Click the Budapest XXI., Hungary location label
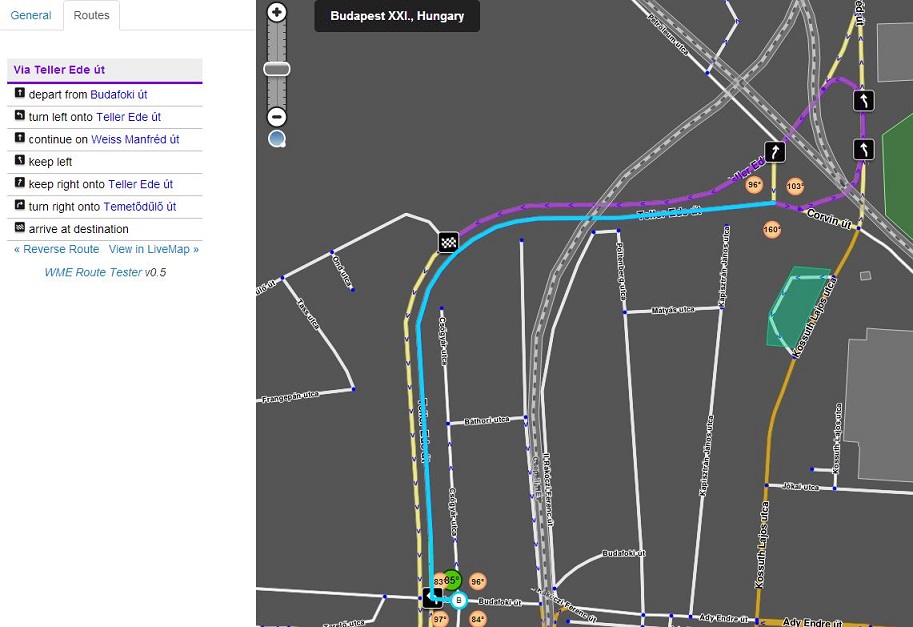913x627 pixels. [x=396, y=16]
